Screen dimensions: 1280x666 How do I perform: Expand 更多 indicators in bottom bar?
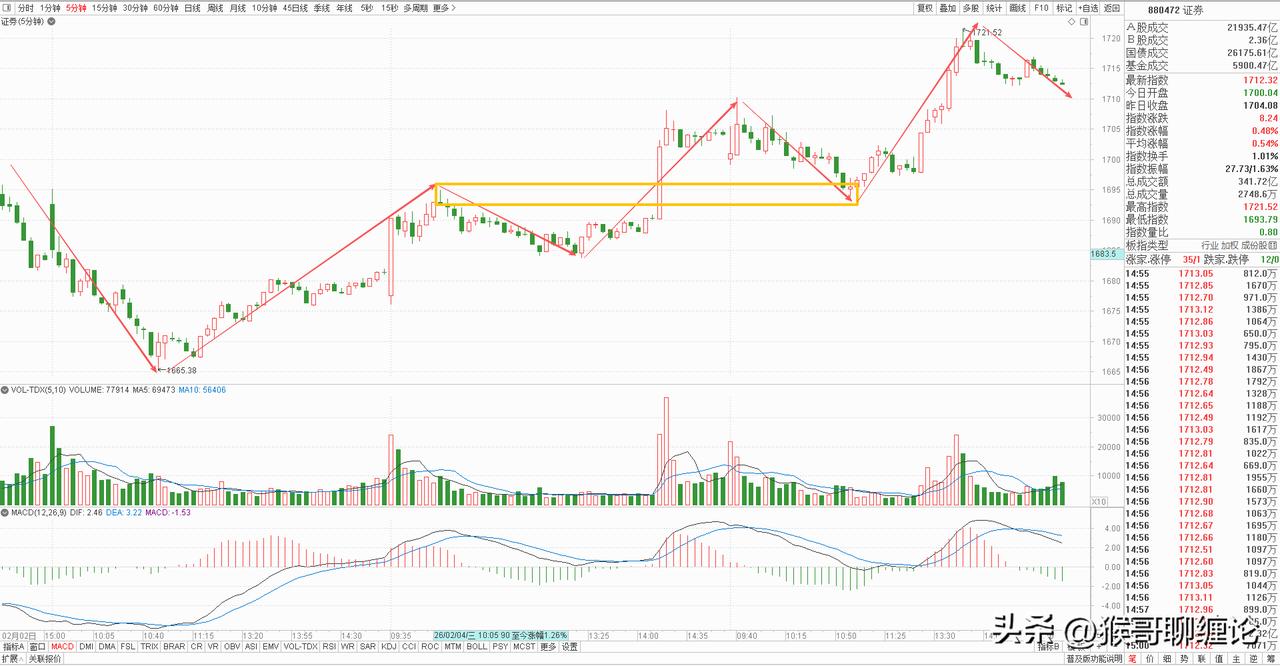point(548,647)
